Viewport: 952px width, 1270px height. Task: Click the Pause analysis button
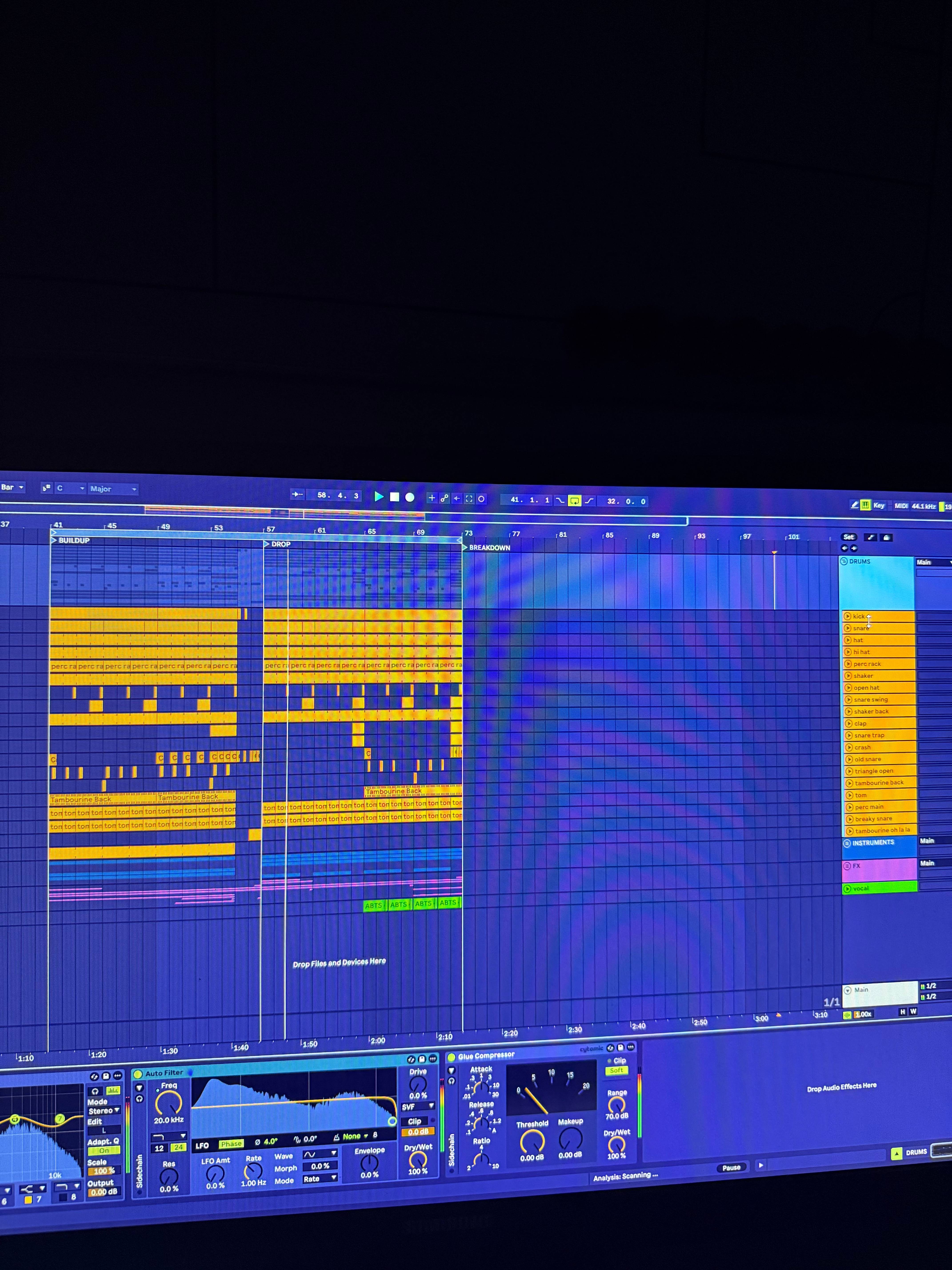coord(731,1168)
